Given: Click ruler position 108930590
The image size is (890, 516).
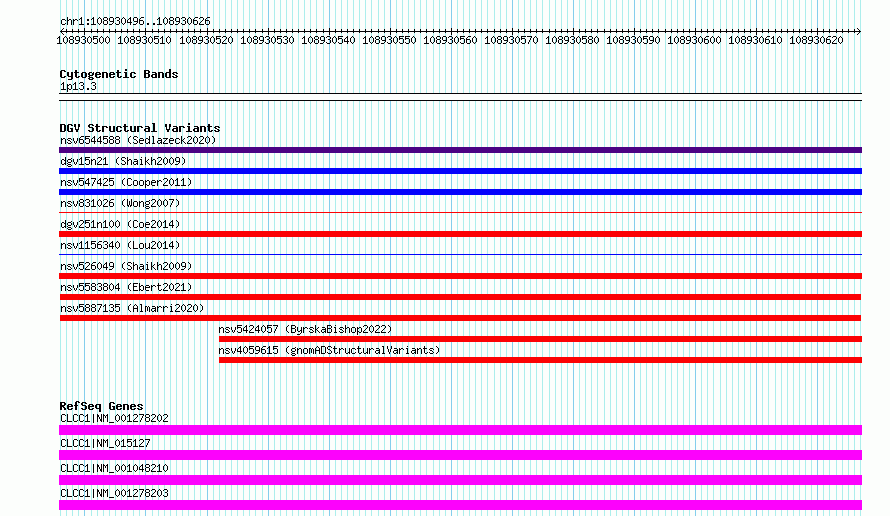Looking at the screenshot, I should [633, 40].
